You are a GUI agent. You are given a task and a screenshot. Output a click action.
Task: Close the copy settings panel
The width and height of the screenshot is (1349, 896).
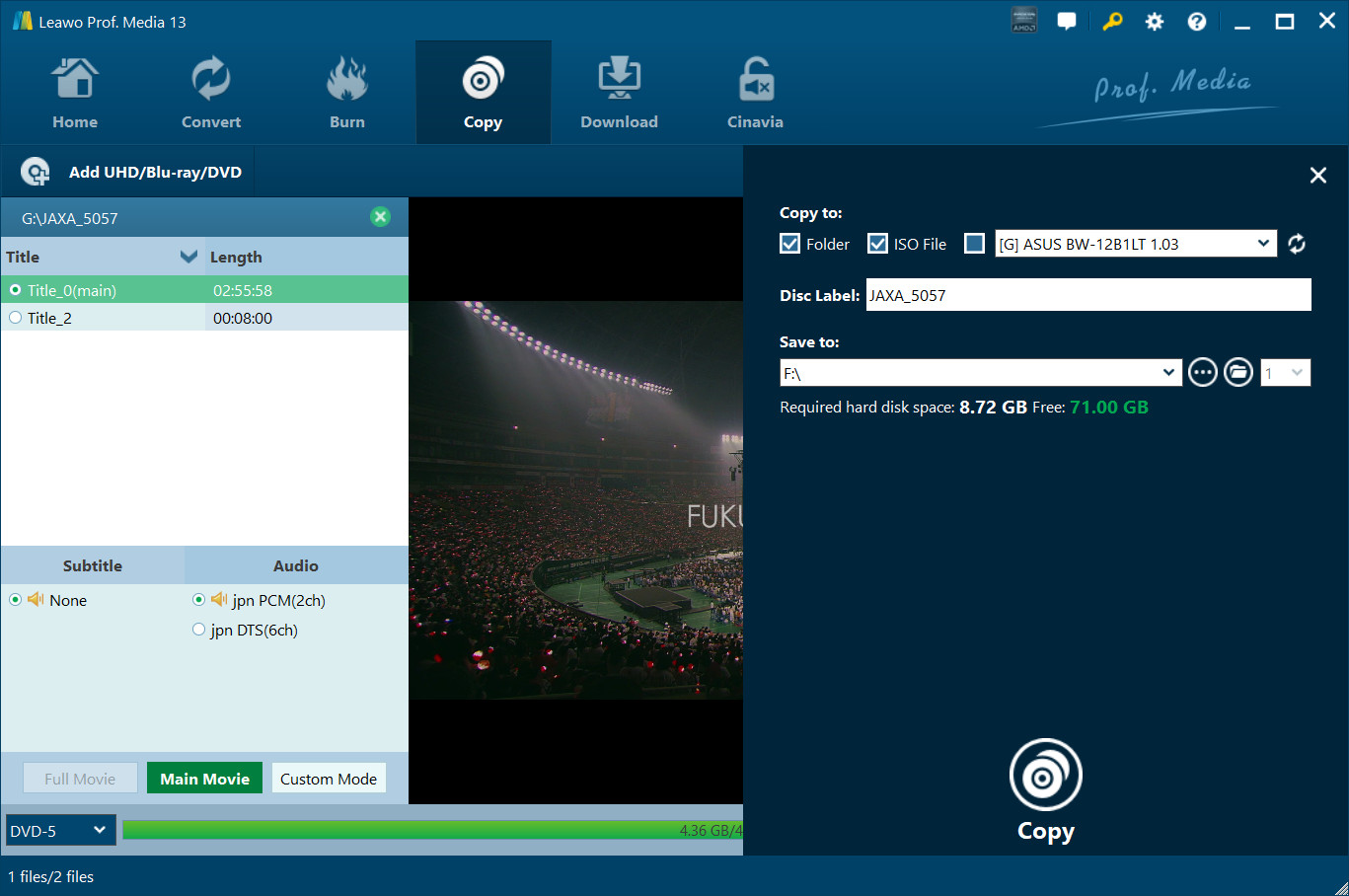point(1317,176)
